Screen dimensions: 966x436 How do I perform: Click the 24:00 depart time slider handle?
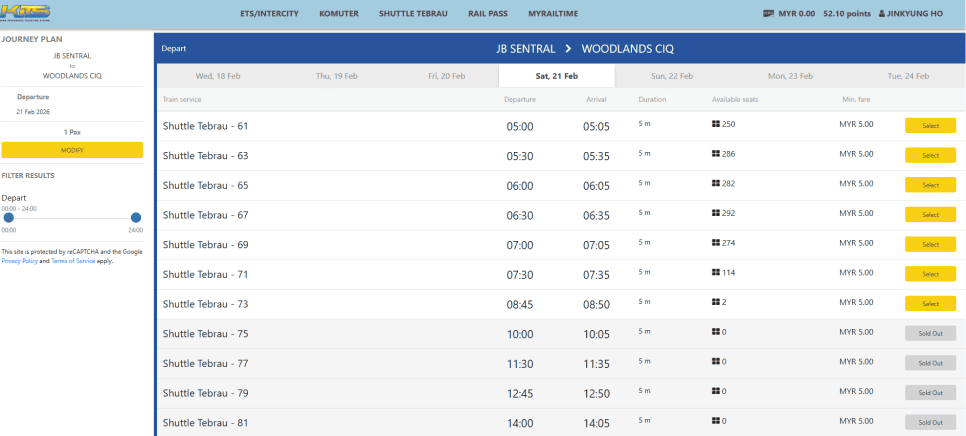click(x=136, y=217)
